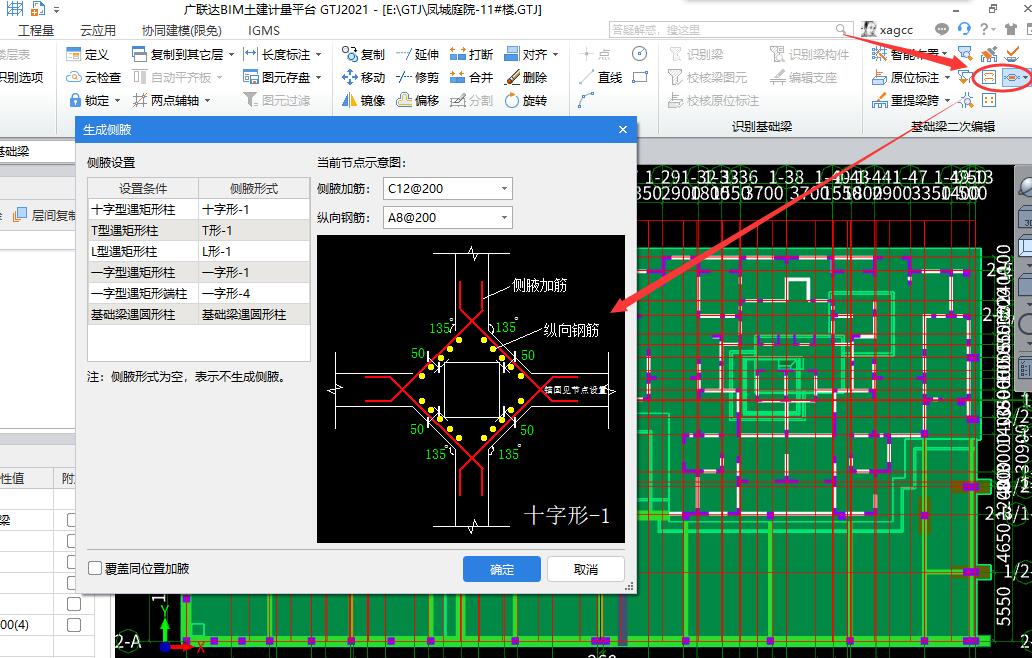Screen dimensions: 1032x658
Task: Click the 定义 (Define) button
Action: pos(88,54)
